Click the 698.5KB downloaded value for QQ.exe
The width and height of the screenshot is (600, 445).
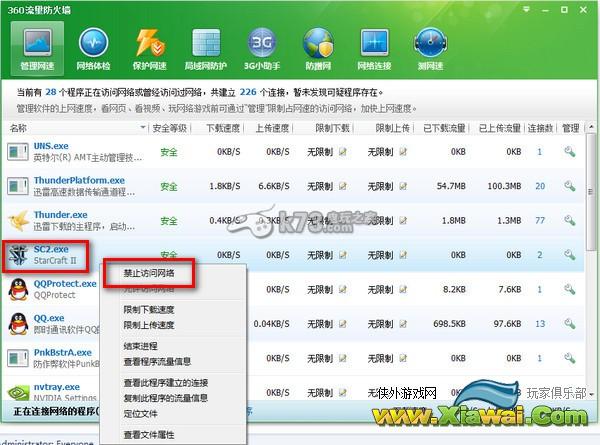[x=449, y=324]
